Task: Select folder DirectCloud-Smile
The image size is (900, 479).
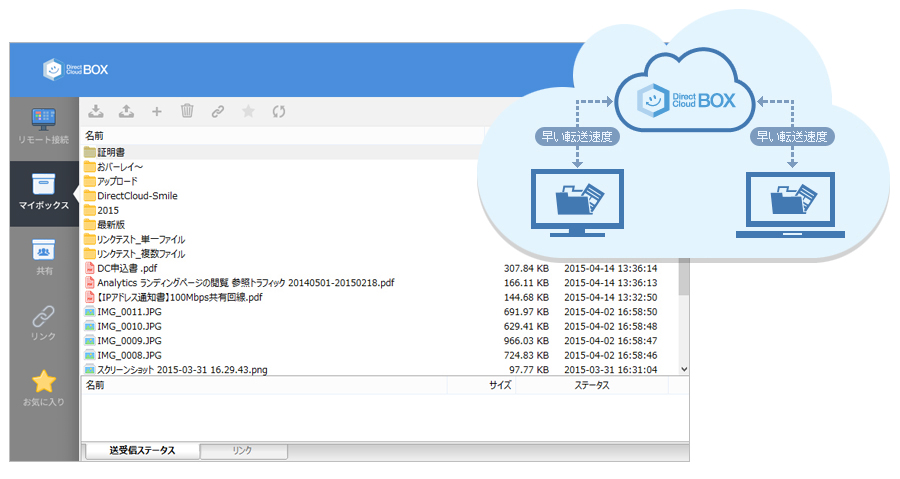Action: [137, 196]
